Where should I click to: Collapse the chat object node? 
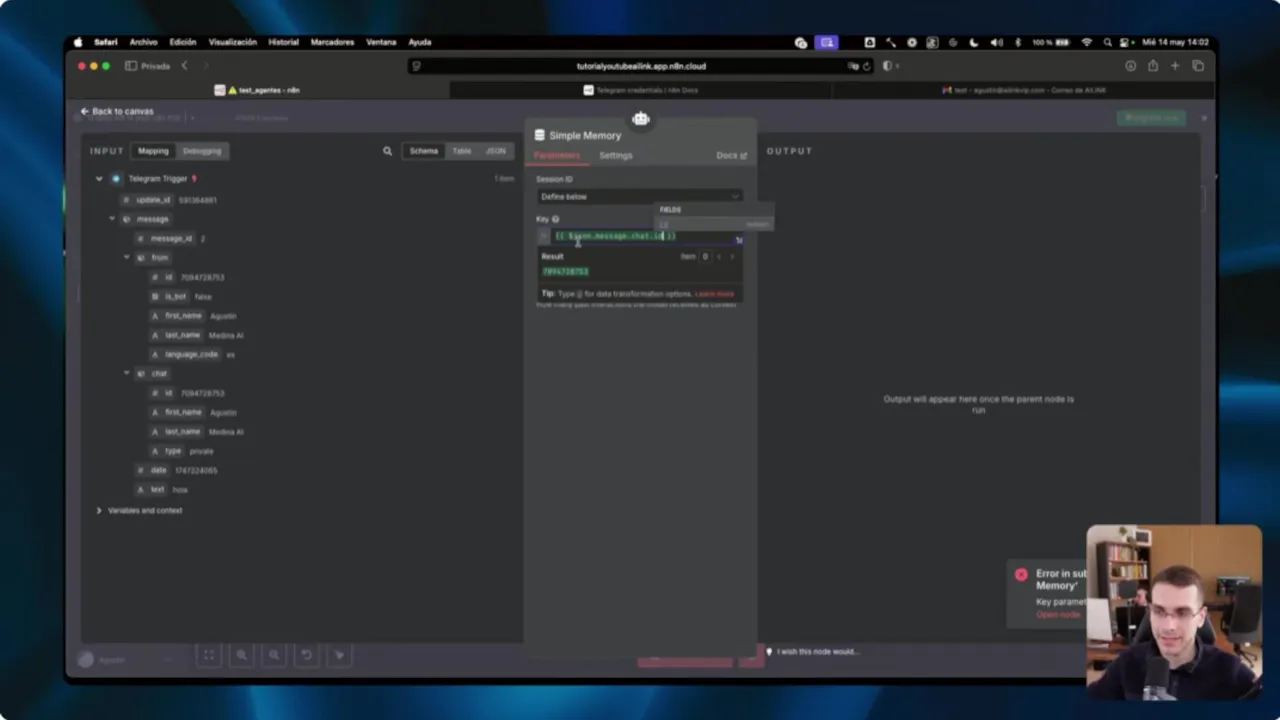click(127, 374)
